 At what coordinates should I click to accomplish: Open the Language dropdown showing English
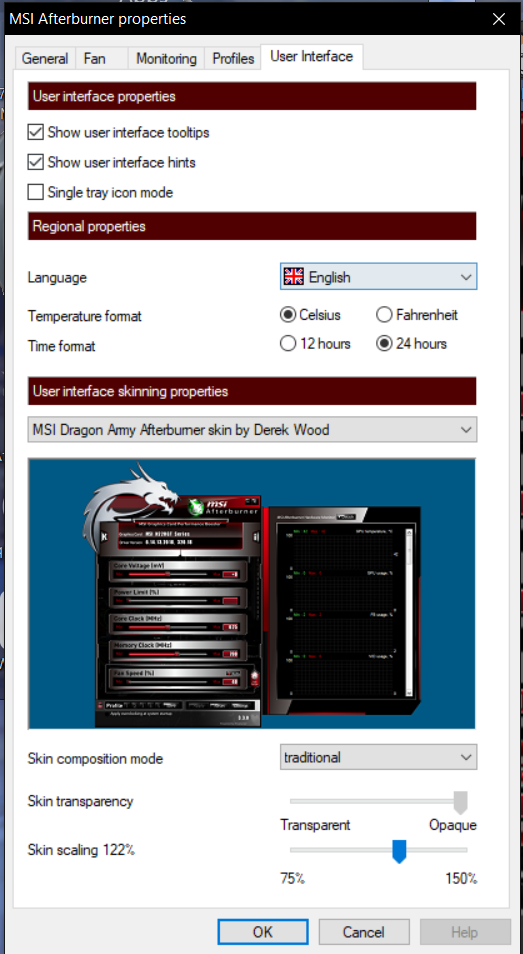point(378,277)
